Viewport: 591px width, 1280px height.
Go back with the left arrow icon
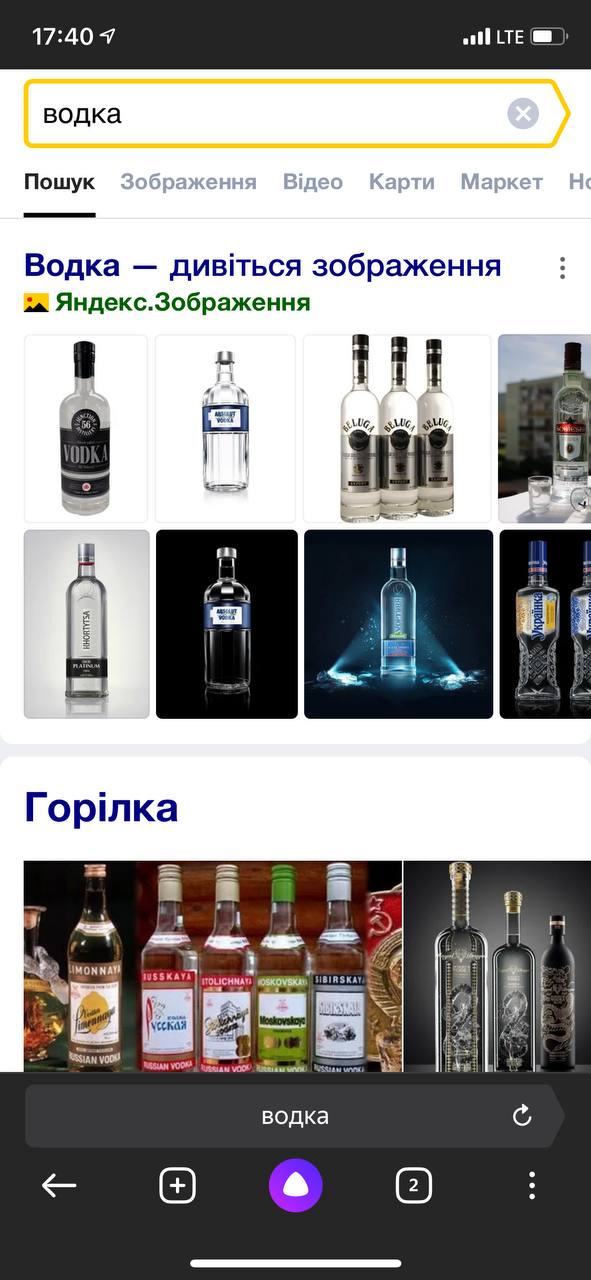pos(59,1186)
